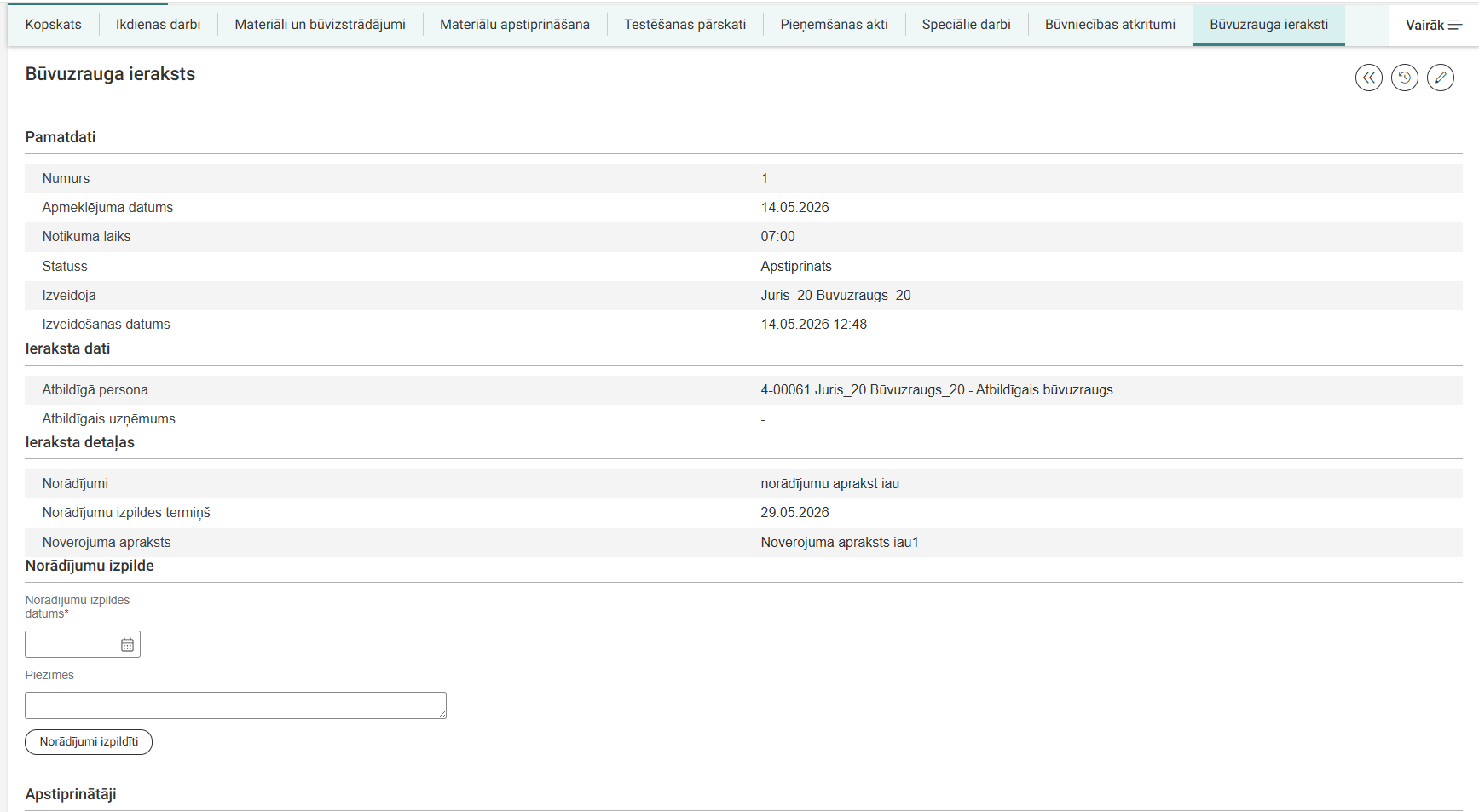Select the Būvniecības atkritumi tab
The height and width of the screenshot is (812, 1479).
[x=1110, y=25]
